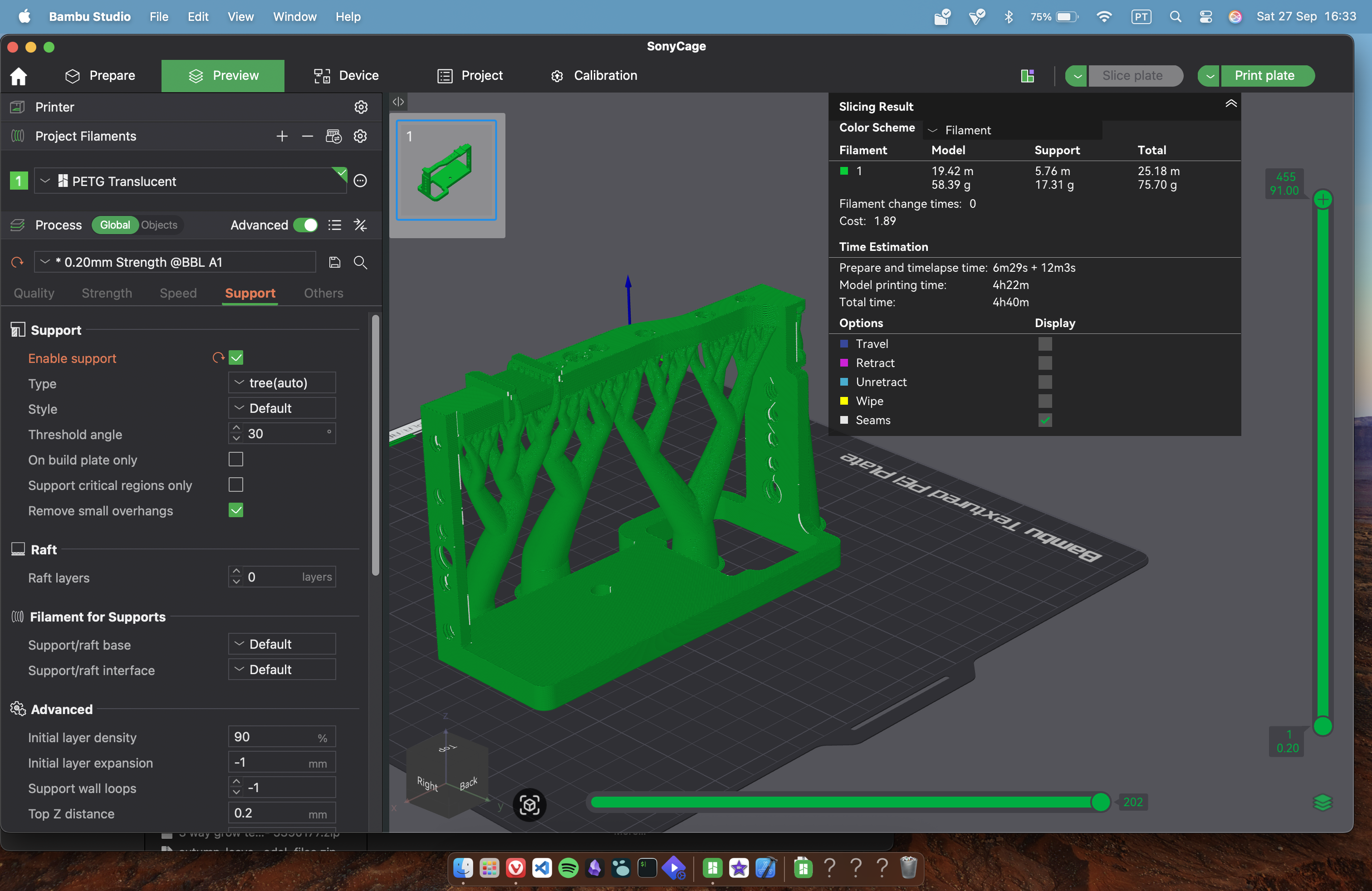1372x891 pixels.
Task: Switch to Prepare tab
Action: pos(100,75)
